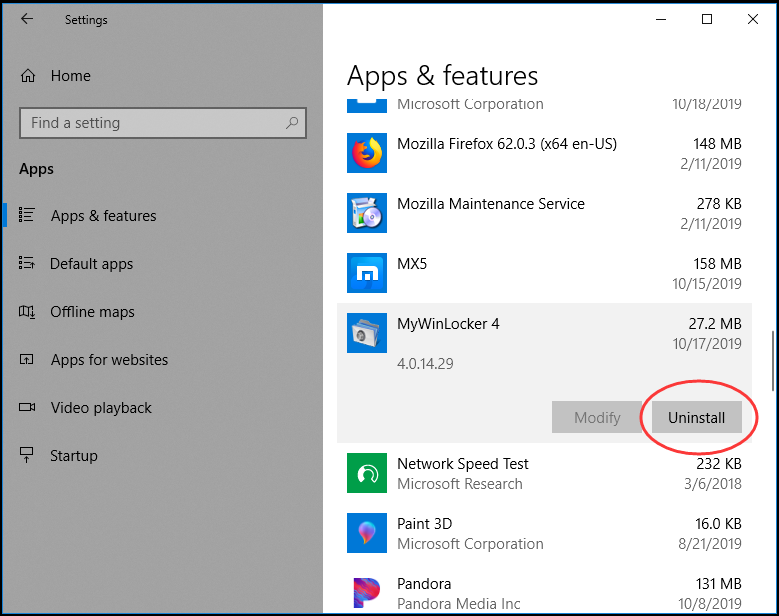Click the 16.0 KB size value

pos(718,524)
